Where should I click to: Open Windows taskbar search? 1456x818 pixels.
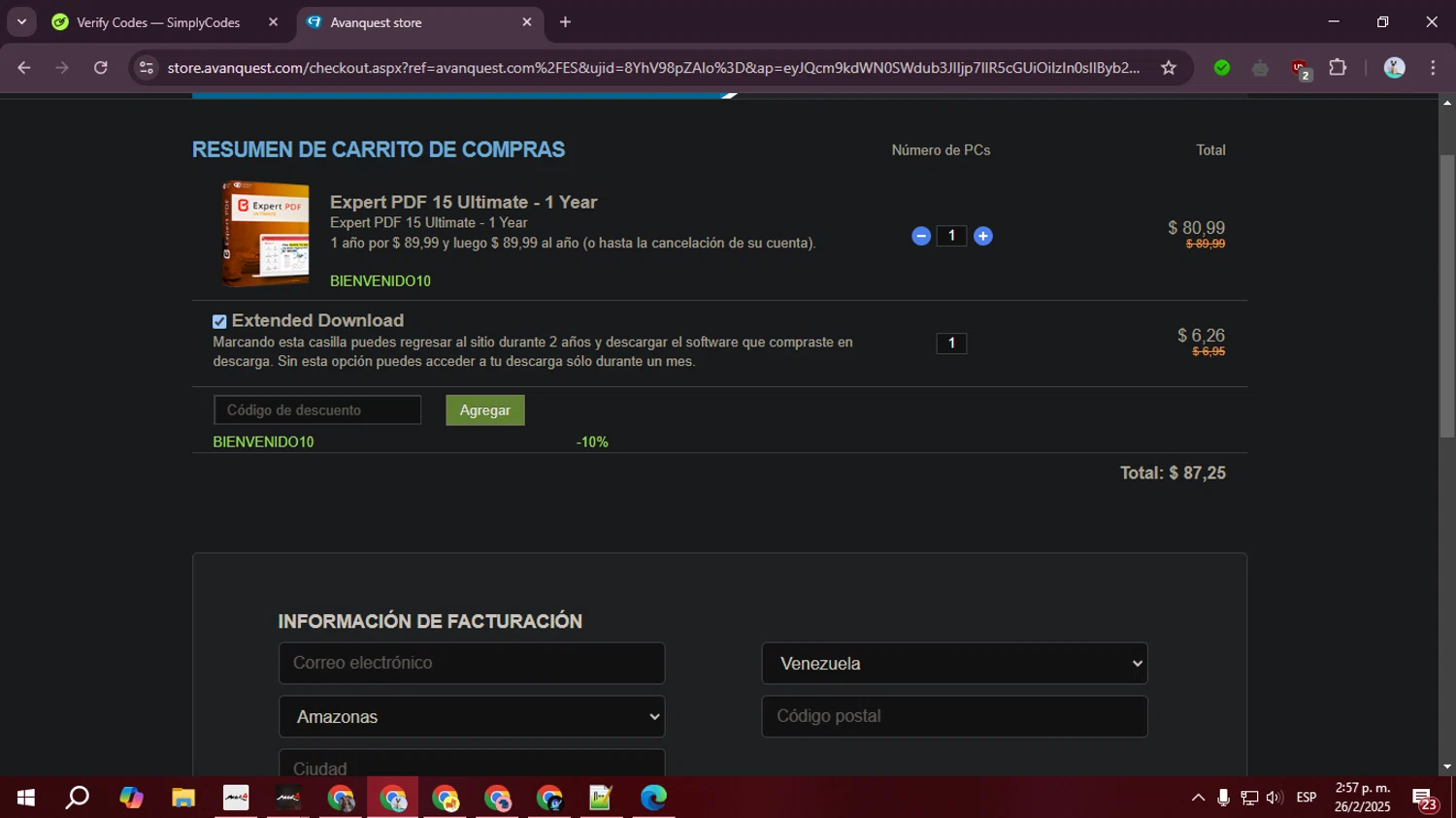(78, 798)
